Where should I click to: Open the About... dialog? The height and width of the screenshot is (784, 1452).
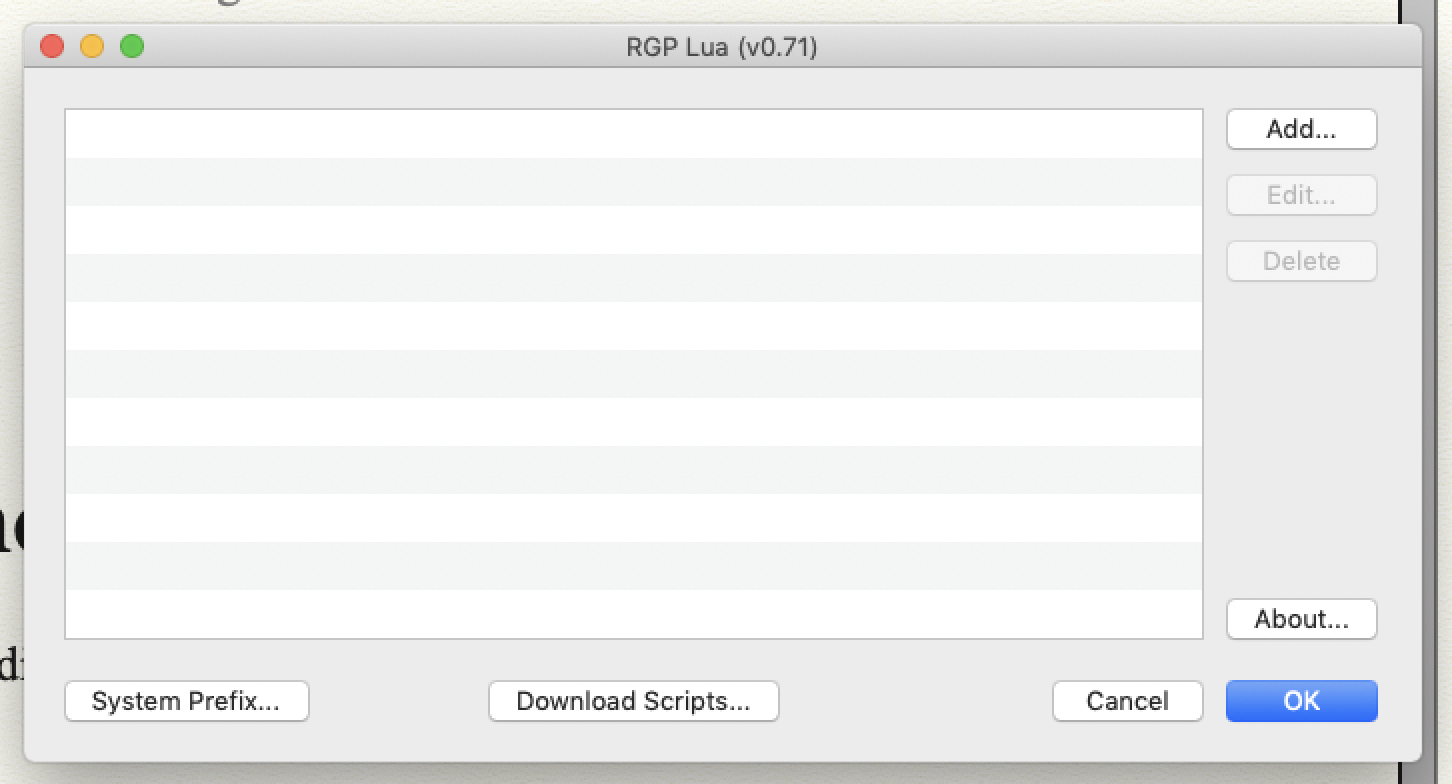pos(1301,619)
